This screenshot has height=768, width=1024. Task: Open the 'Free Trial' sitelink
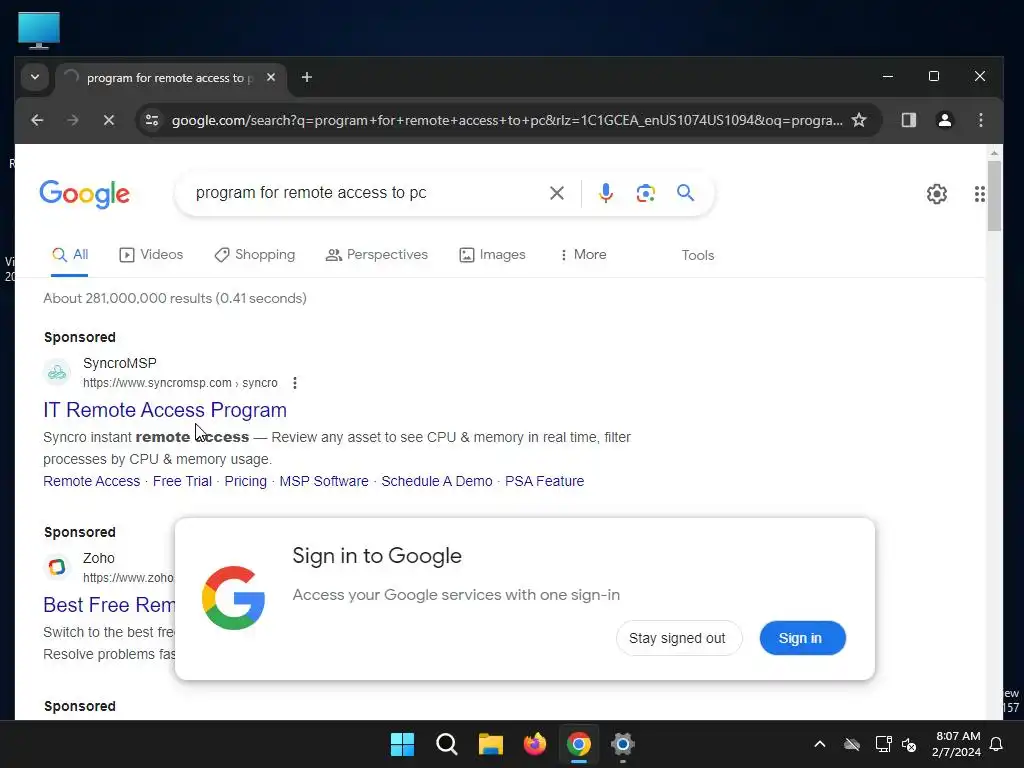pyautogui.click(x=182, y=481)
